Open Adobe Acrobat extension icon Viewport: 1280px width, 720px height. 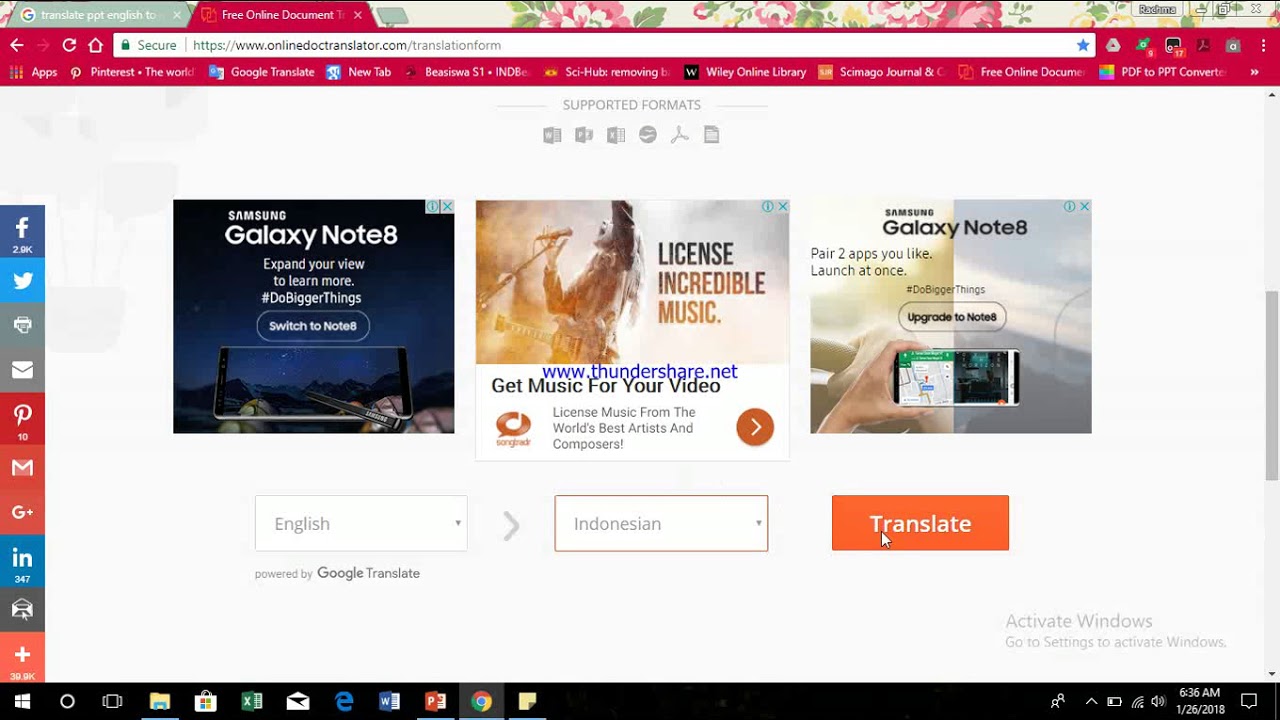(x=1203, y=45)
